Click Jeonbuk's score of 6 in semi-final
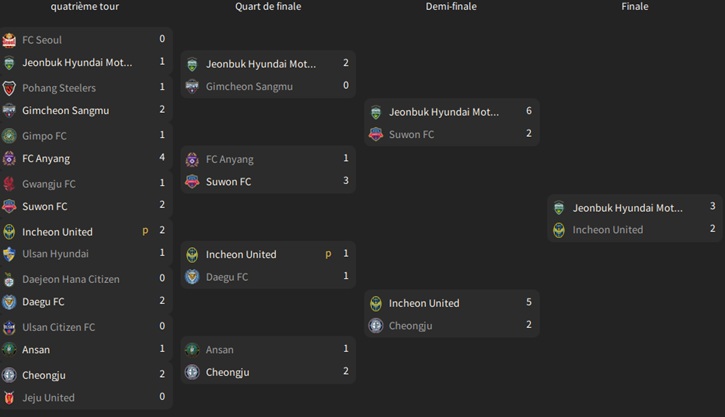Screen dimensions: 725x417 point(528,111)
